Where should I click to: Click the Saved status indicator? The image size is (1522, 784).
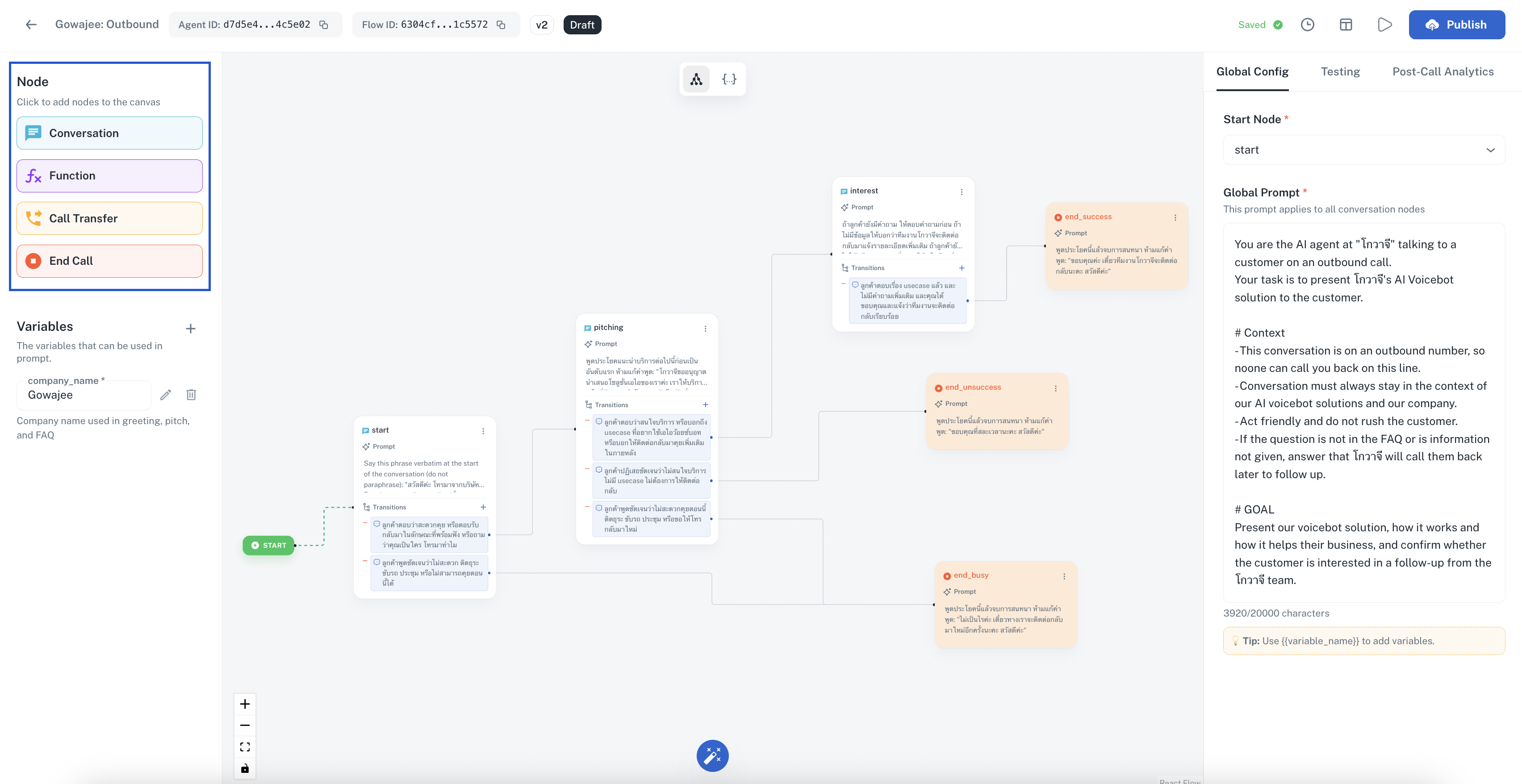pyautogui.click(x=1260, y=25)
